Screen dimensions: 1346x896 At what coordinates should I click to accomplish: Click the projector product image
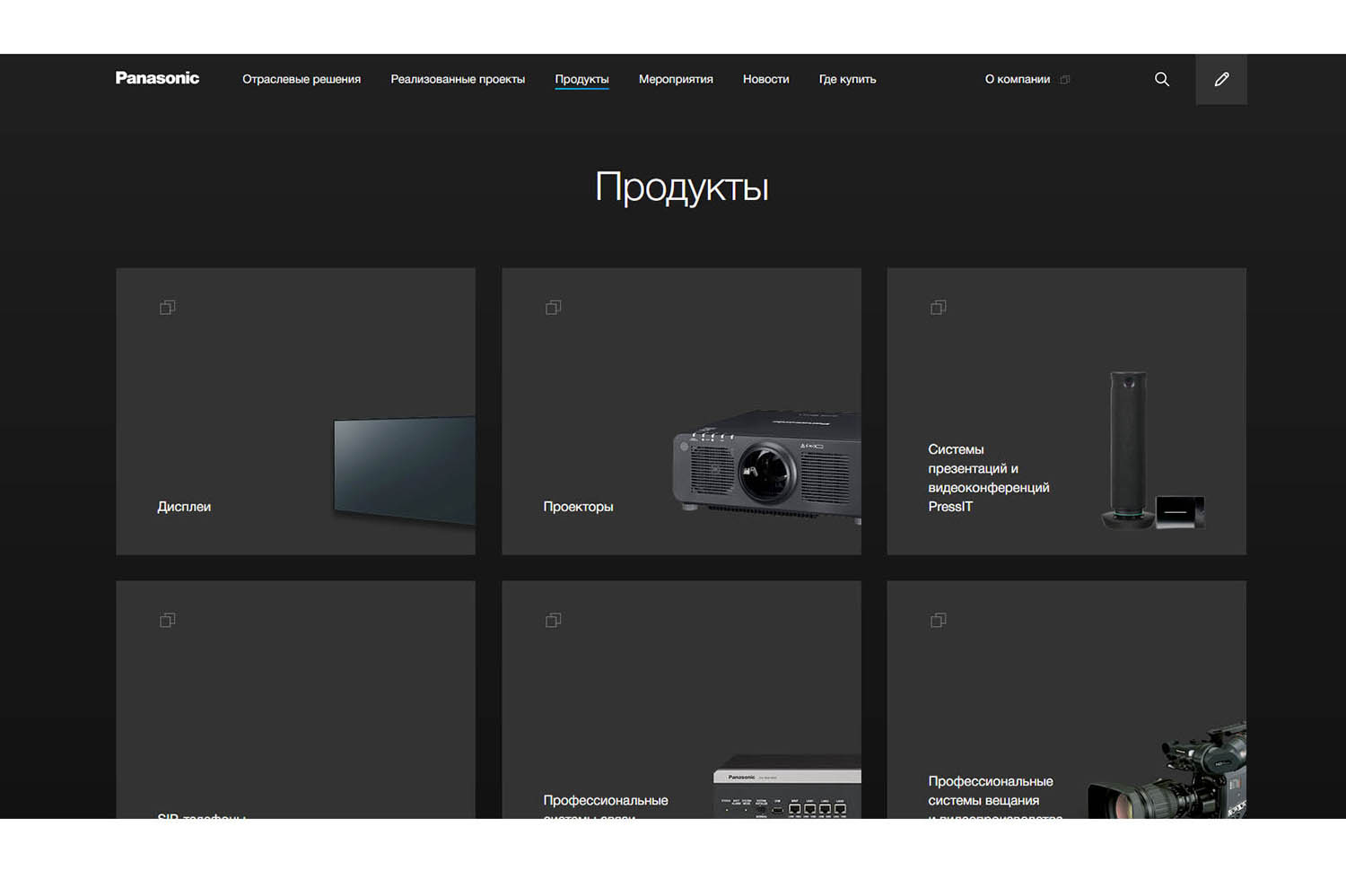click(766, 466)
